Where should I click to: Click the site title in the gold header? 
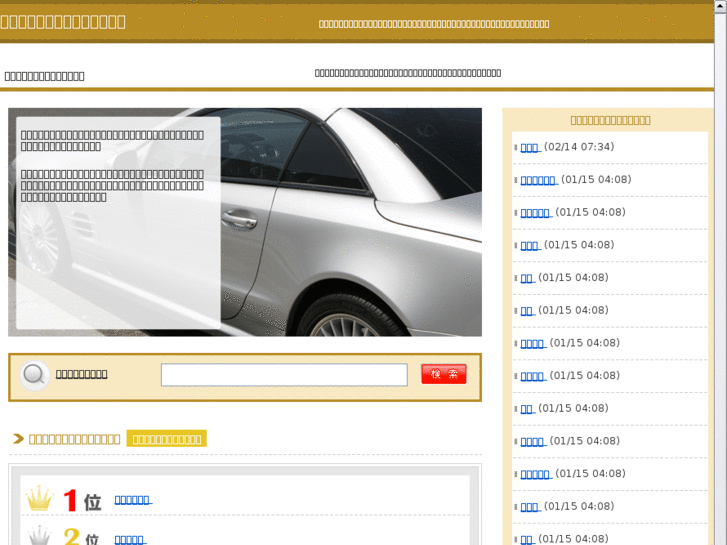coord(63,21)
